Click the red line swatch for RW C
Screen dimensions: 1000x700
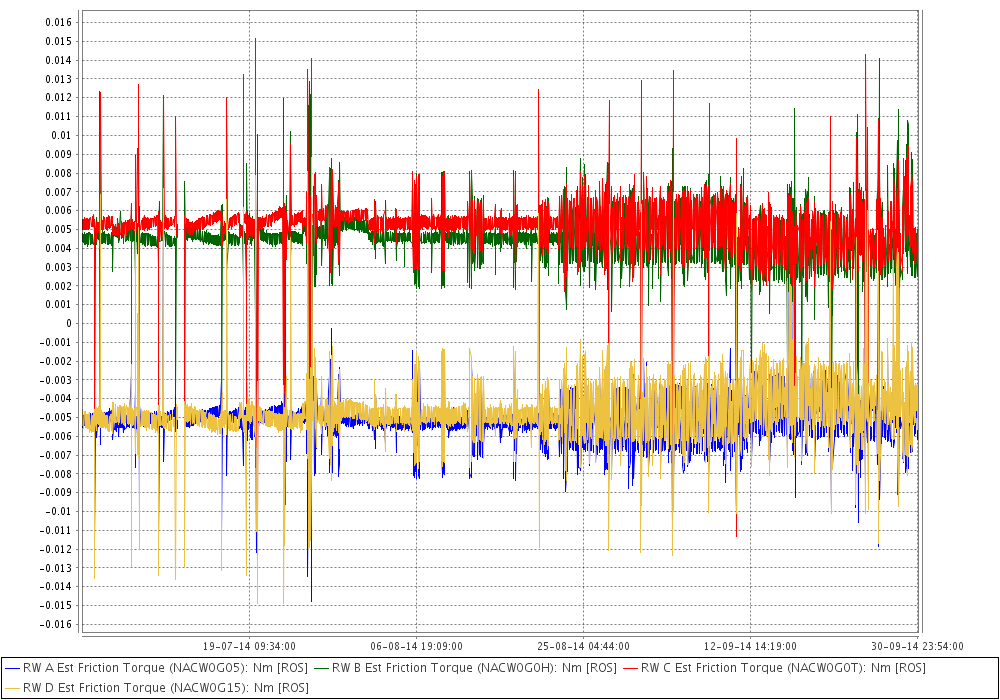pos(630,668)
